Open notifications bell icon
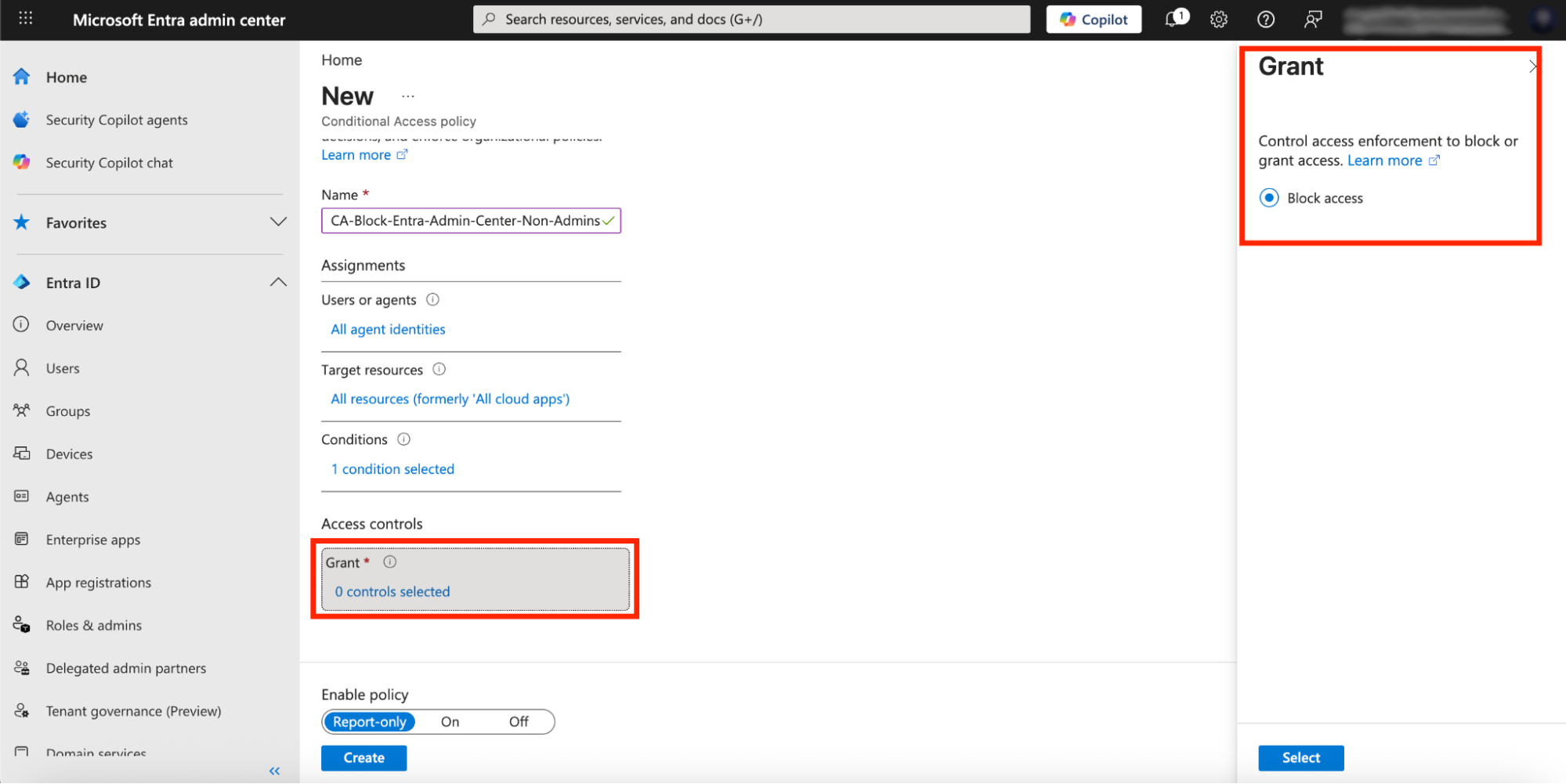Viewport: 1566px width, 784px height. pyautogui.click(x=1173, y=19)
